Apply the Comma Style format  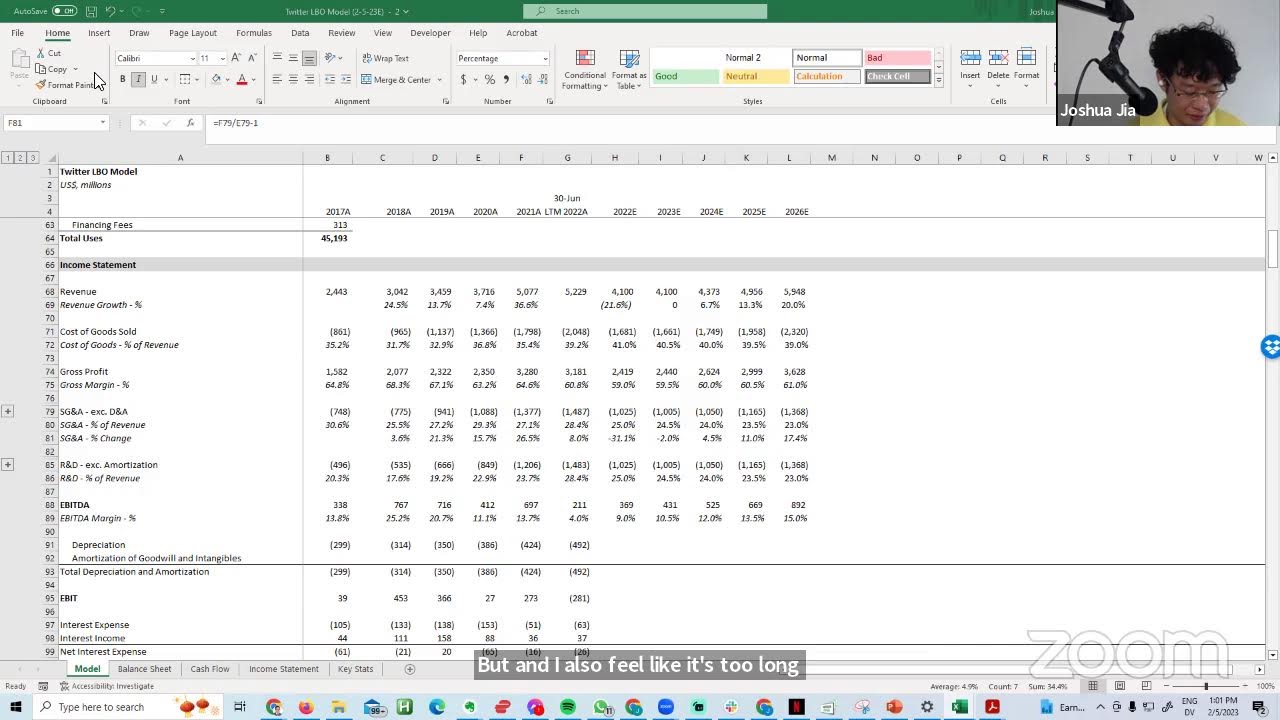point(505,79)
